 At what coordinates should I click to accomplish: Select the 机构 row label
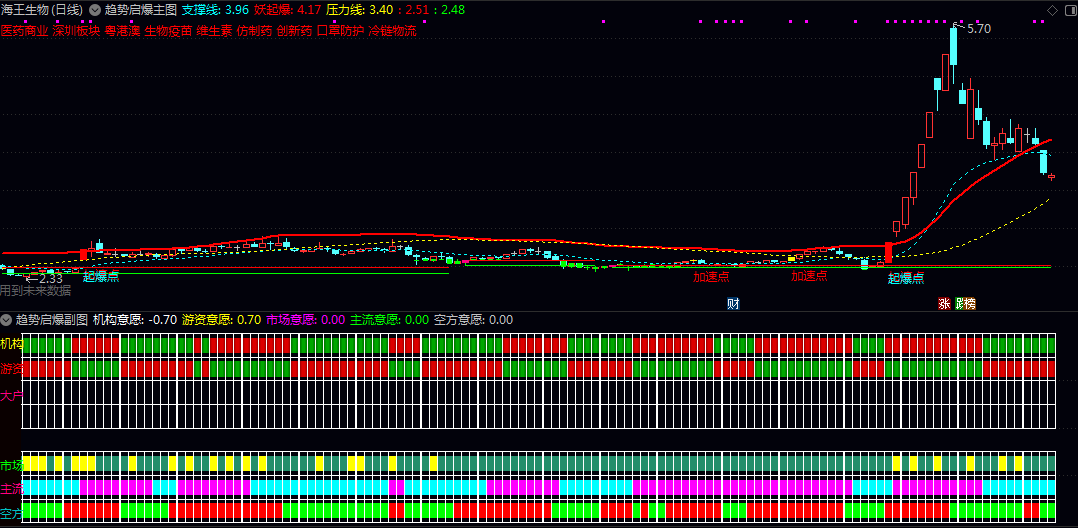tap(12, 344)
